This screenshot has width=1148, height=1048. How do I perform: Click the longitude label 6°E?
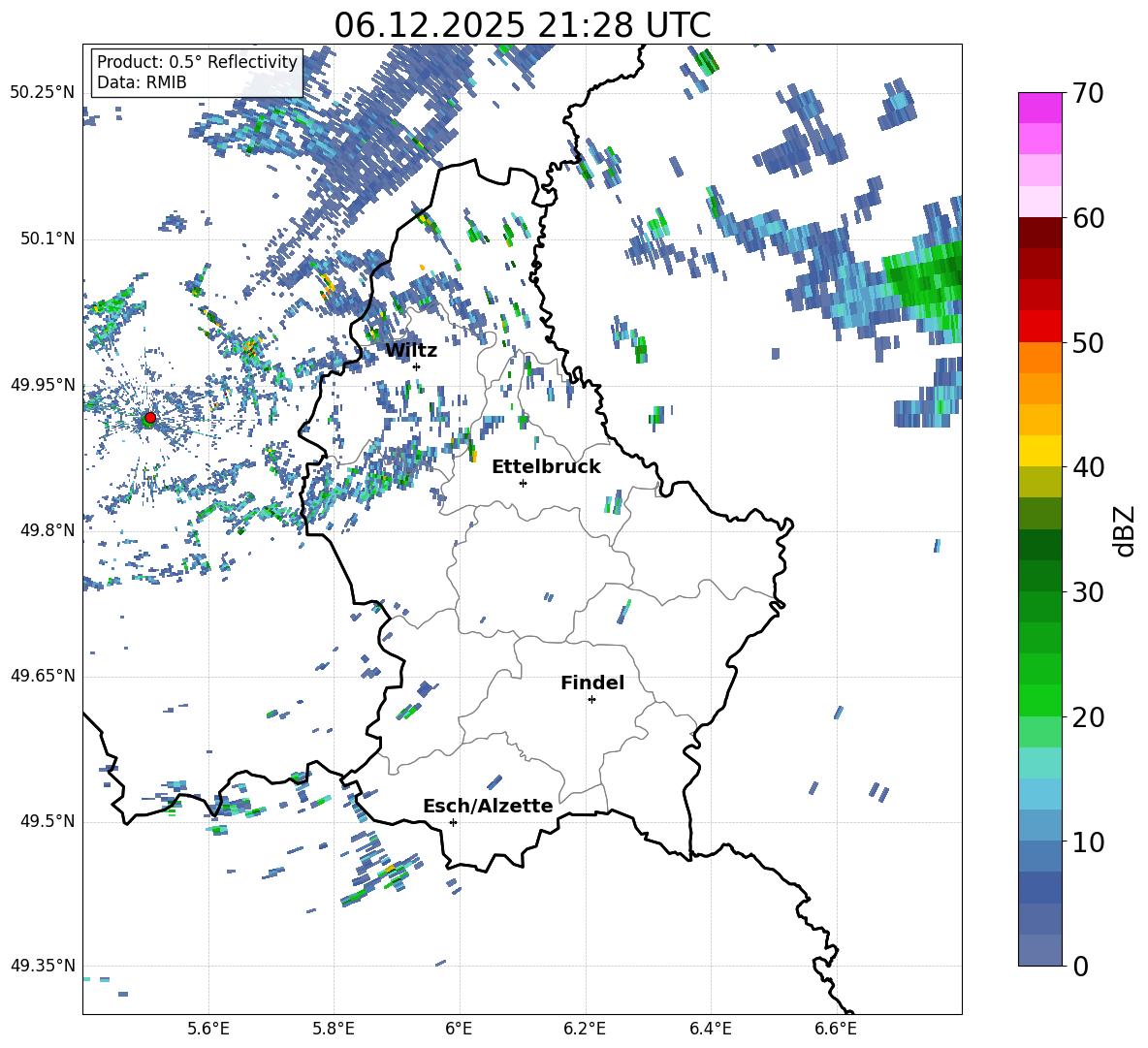click(x=459, y=1029)
